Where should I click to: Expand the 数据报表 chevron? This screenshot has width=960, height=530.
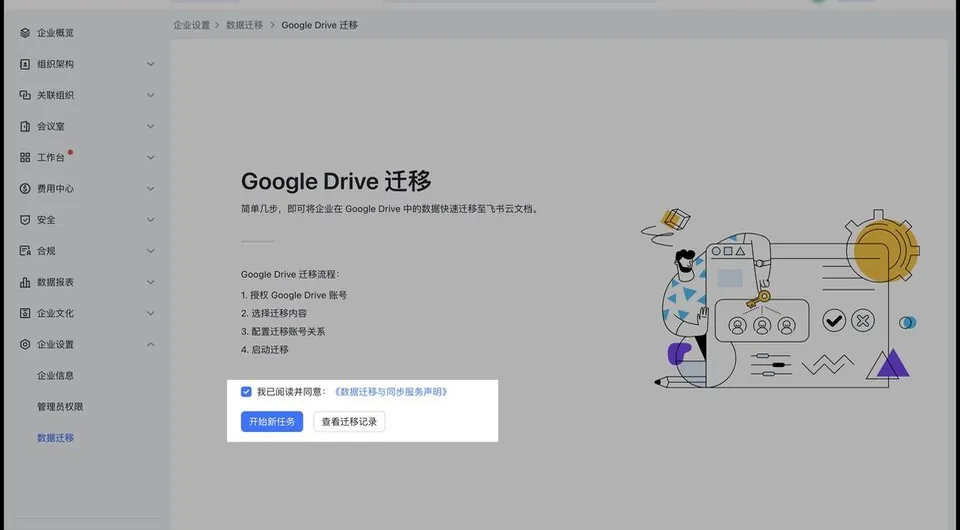click(x=151, y=282)
